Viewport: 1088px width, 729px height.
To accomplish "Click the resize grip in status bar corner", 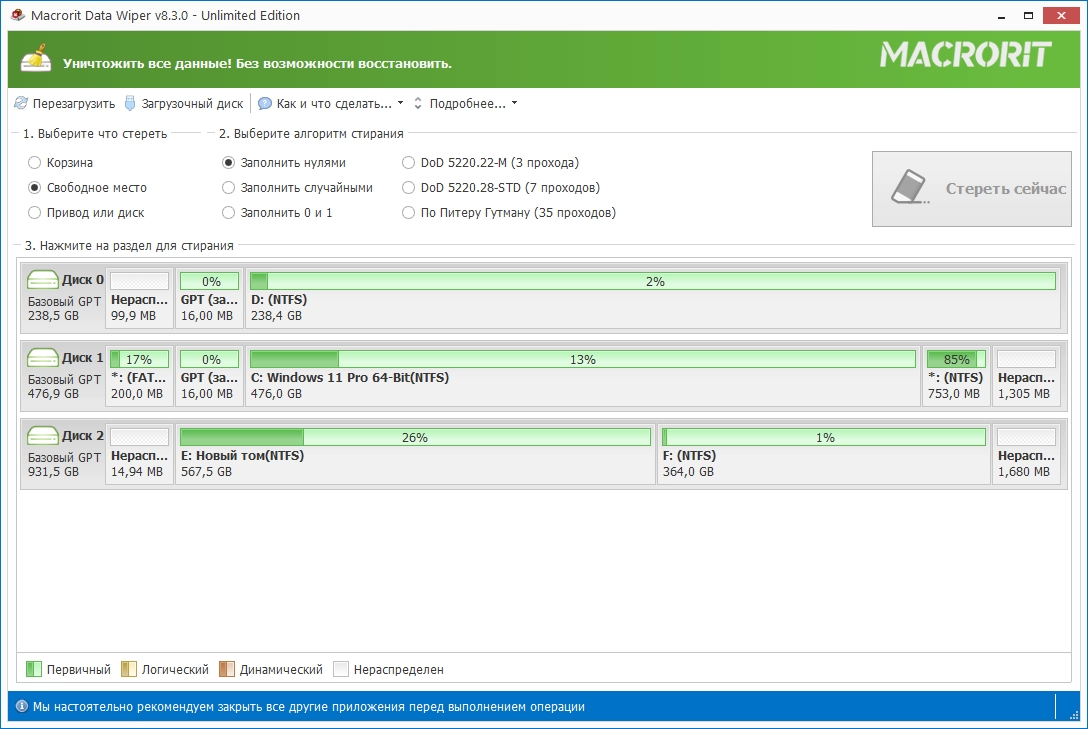I will click(x=1075, y=714).
